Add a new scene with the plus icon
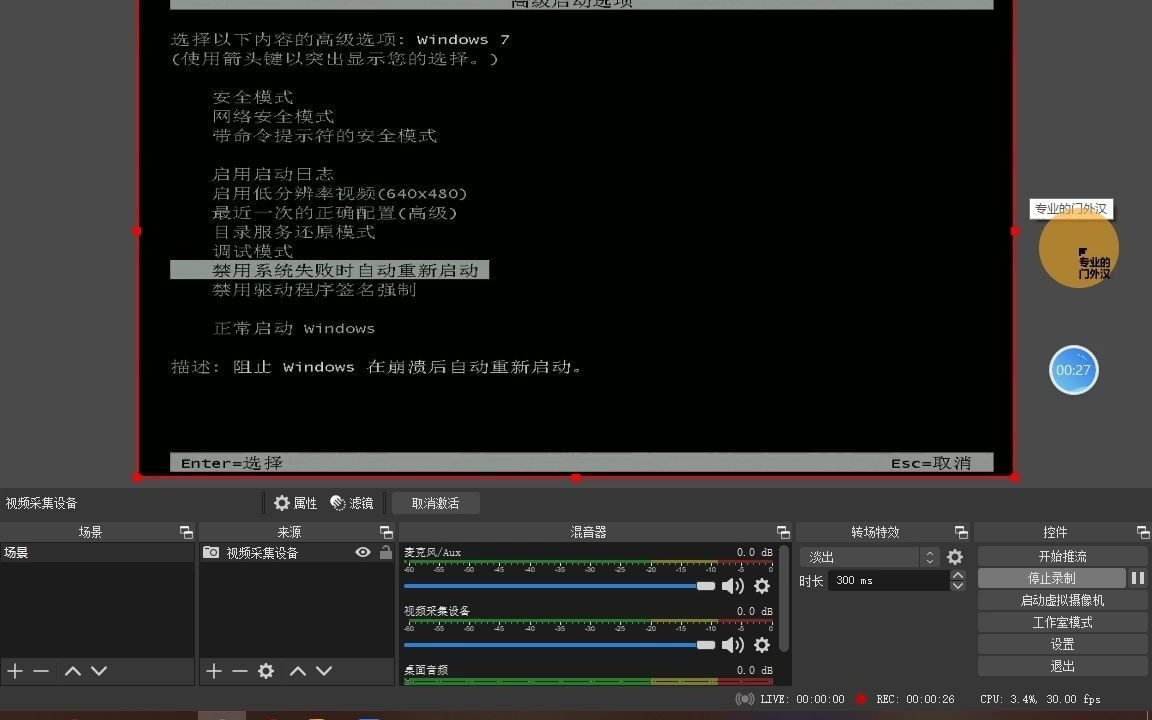Screen dimensions: 1152x720 point(14,671)
